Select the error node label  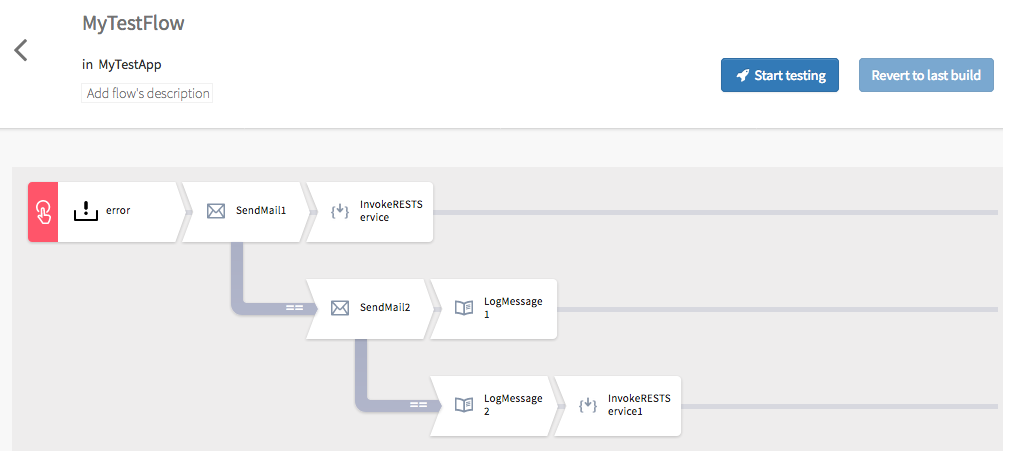118,211
